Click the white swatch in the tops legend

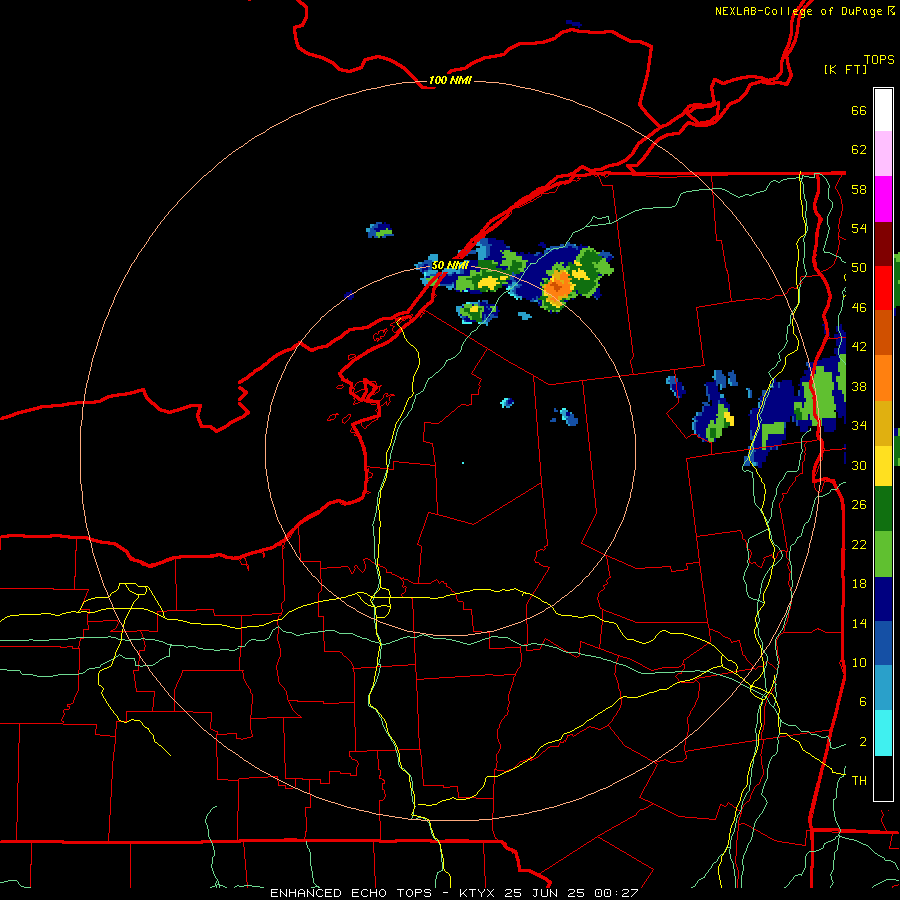tap(883, 110)
